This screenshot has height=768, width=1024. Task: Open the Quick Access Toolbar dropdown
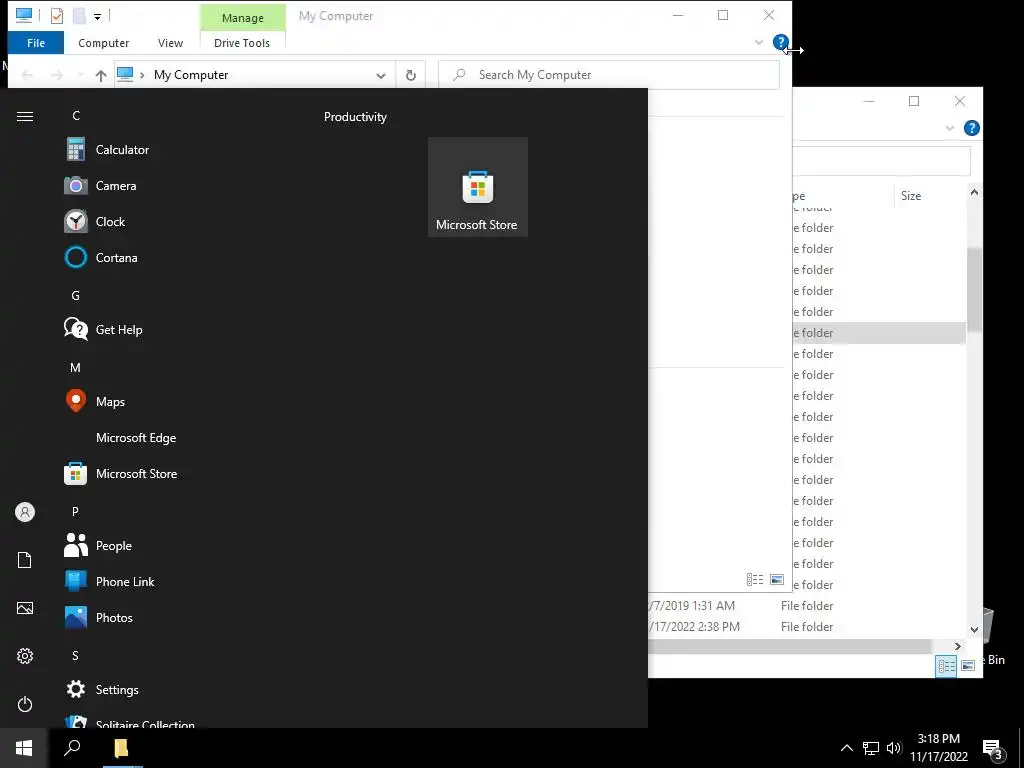tap(97, 16)
